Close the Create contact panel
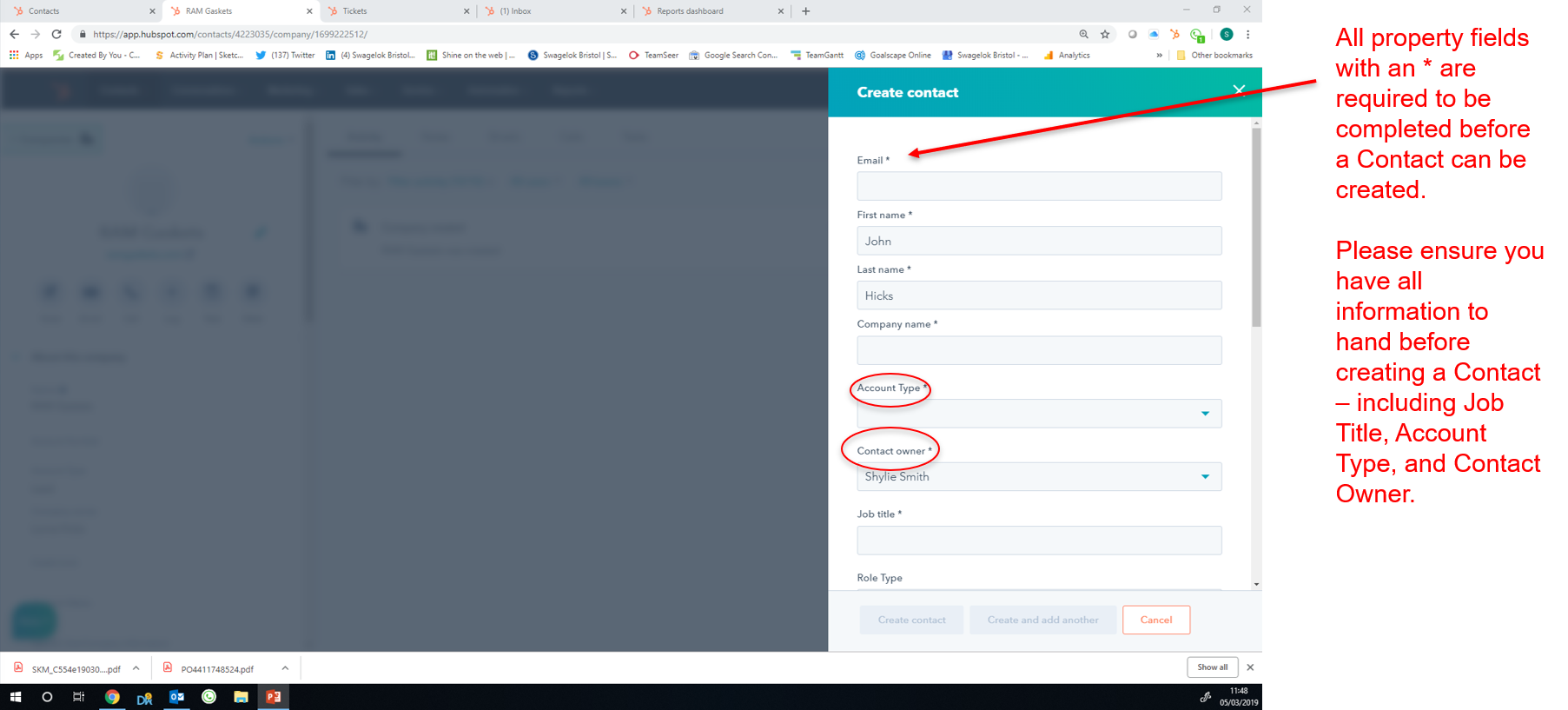Screen dimensions: 1568x710 coord(1239,90)
